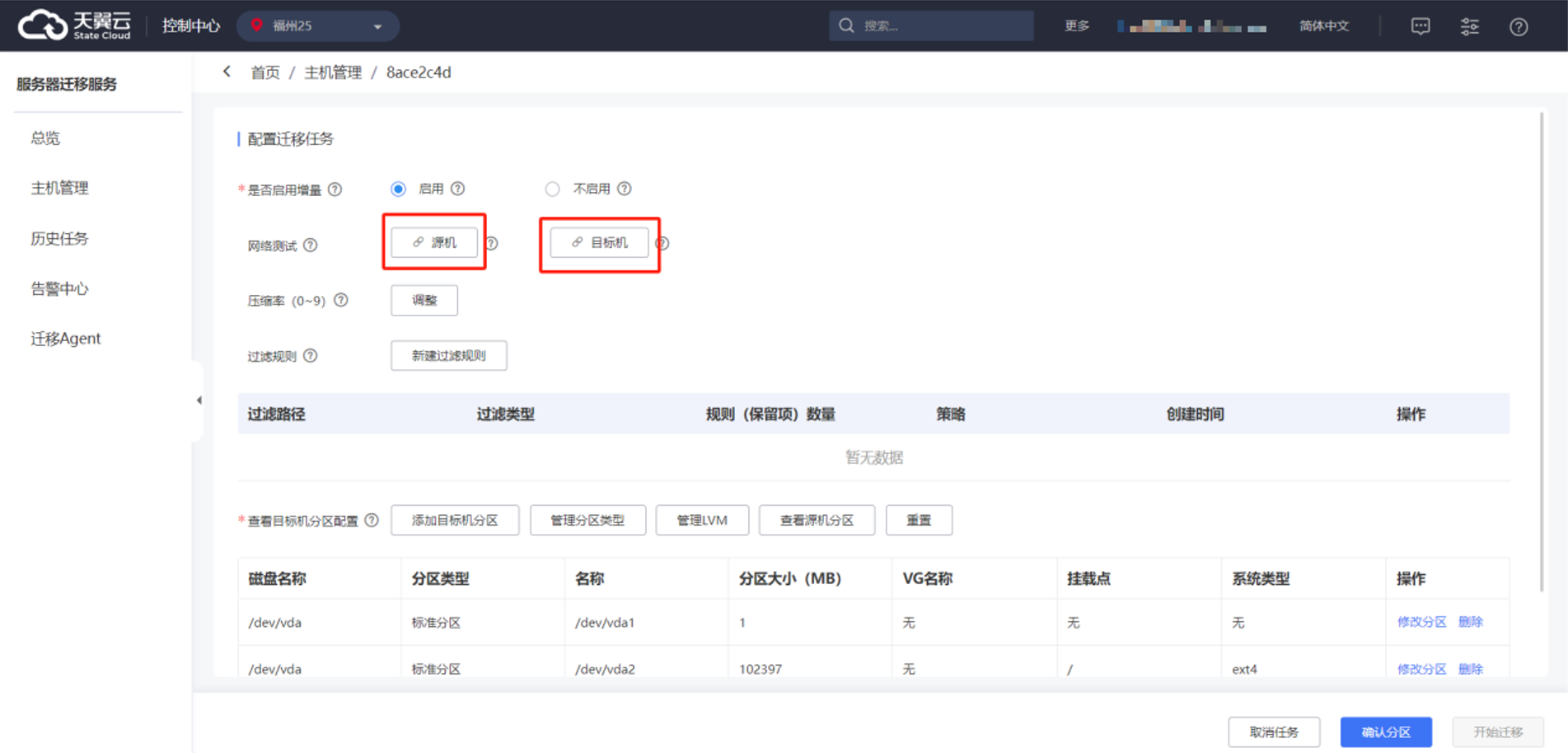The width and height of the screenshot is (1568, 753).
Task: Click 重置 button
Action: click(x=919, y=520)
